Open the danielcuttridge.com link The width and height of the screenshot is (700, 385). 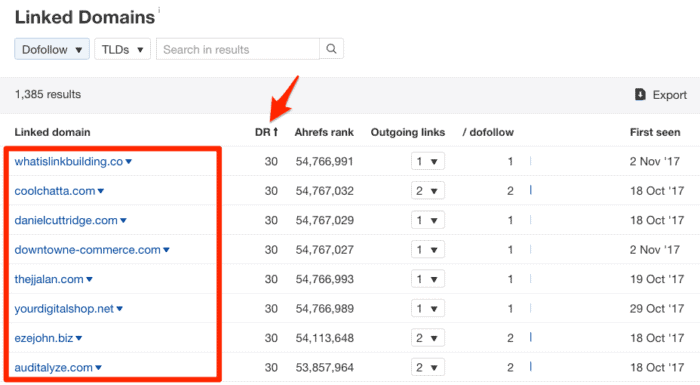coord(66,220)
